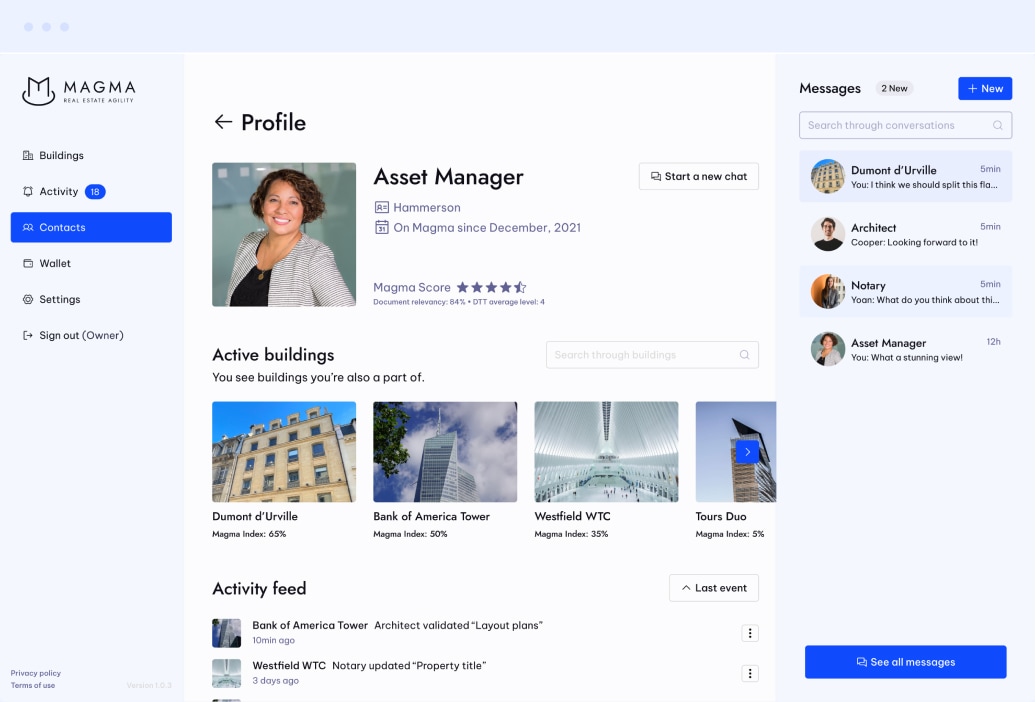Open Activity section showing 18 notifications
Screen dimensions: 1036x702
(60, 191)
